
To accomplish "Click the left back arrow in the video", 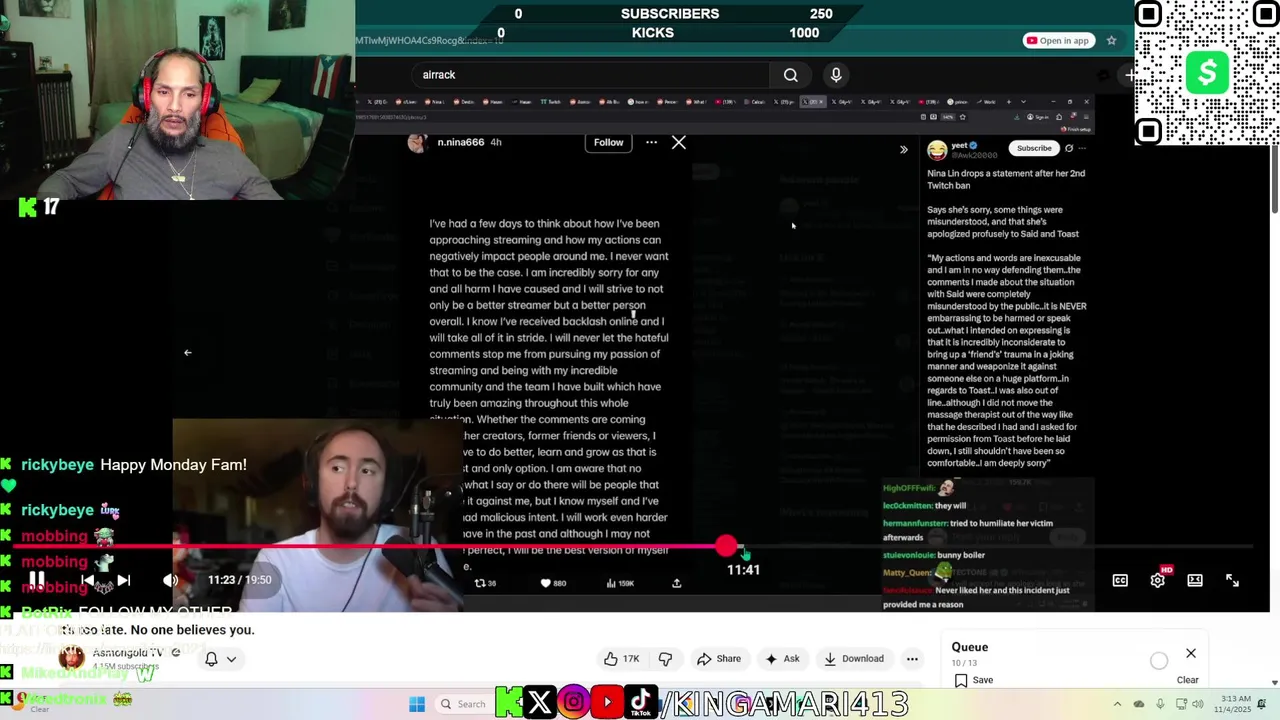I will [x=187, y=352].
